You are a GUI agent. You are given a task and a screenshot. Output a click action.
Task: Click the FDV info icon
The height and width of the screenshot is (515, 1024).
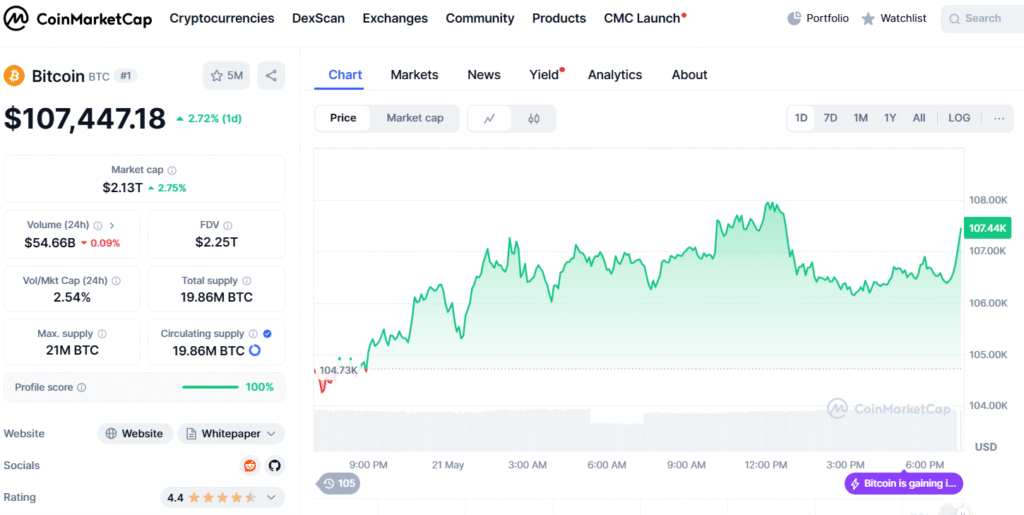point(227,225)
